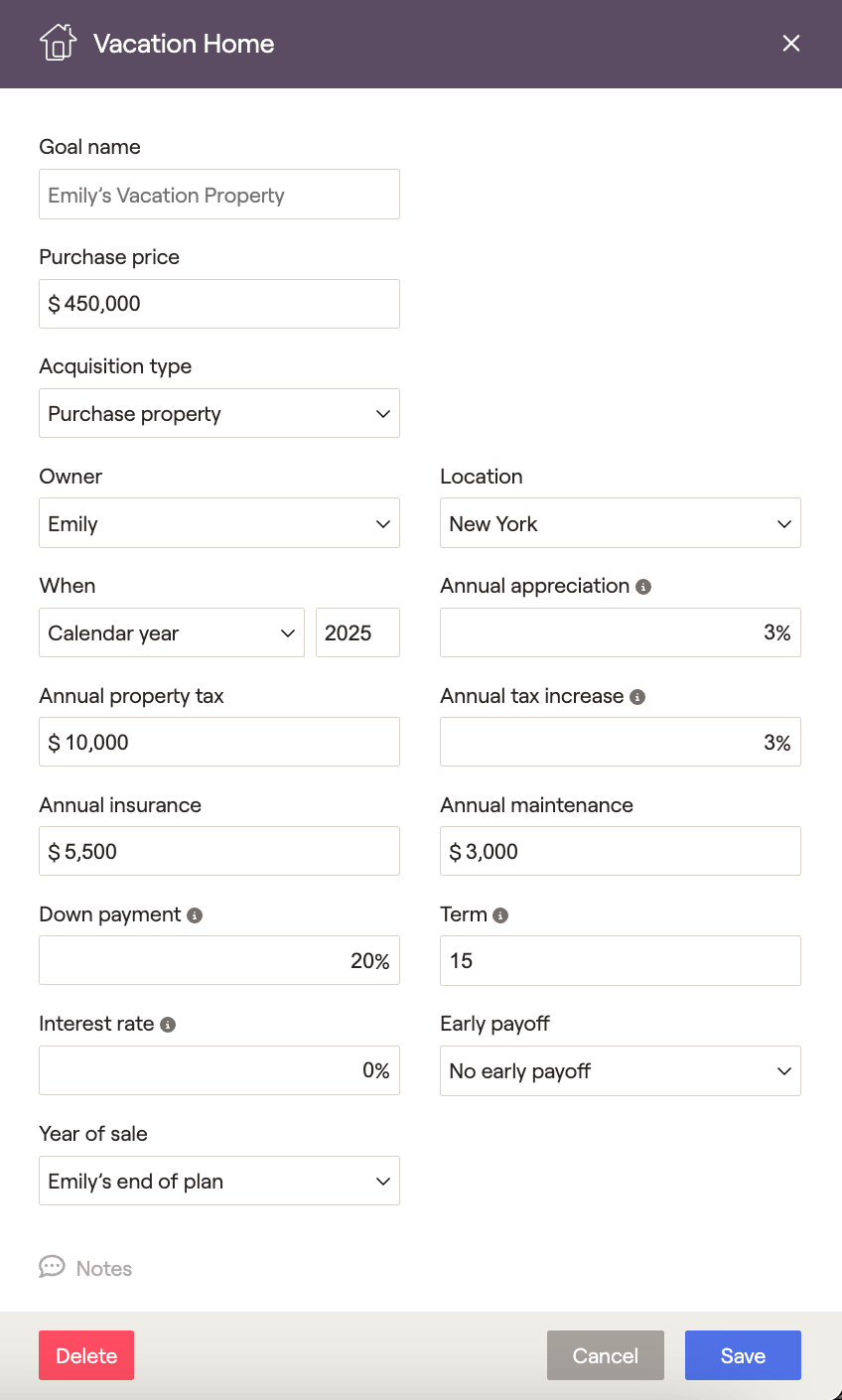Click the Cancel button

(x=605, y=1355)
